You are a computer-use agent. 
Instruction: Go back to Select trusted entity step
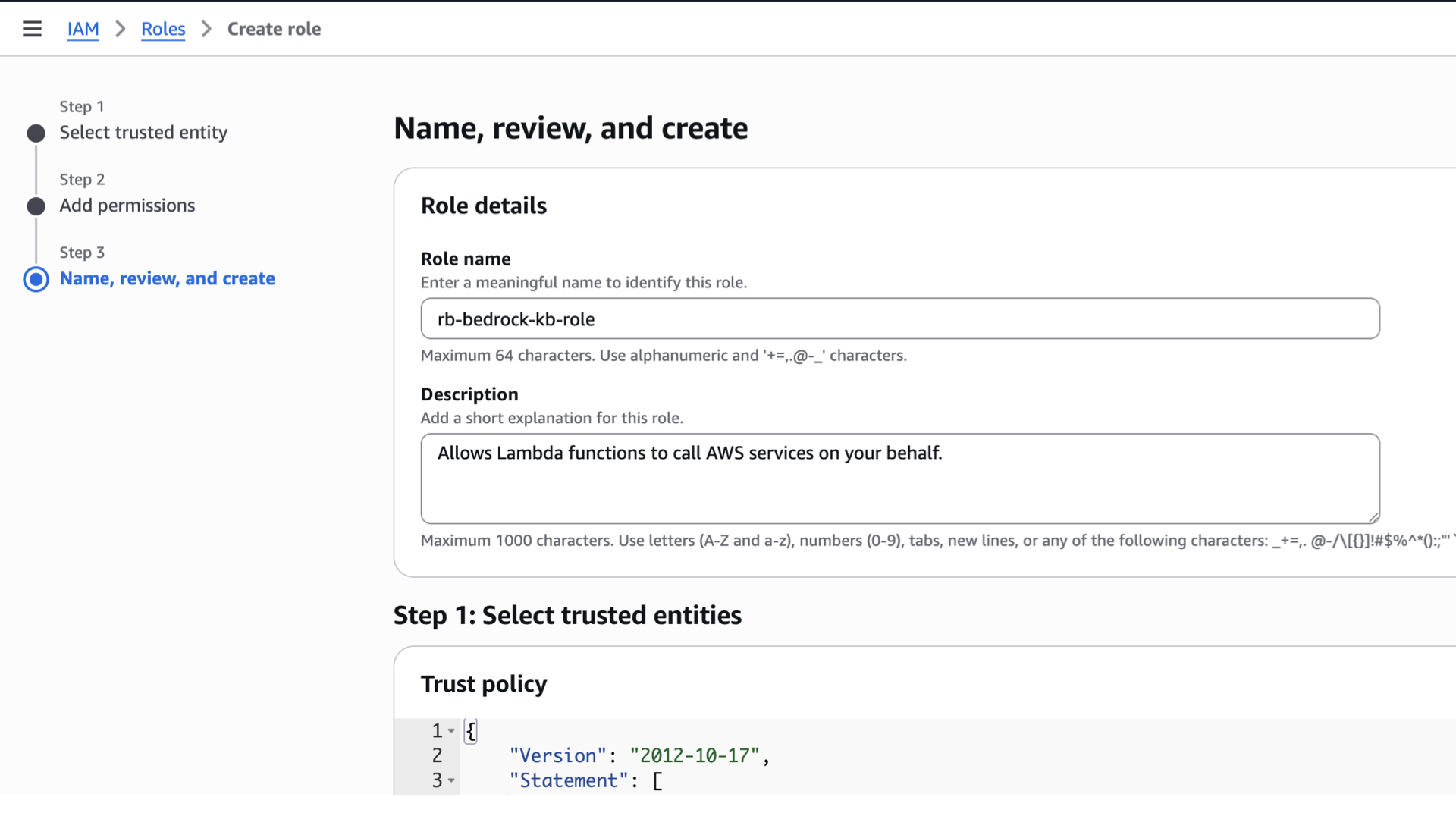(143, 133)
